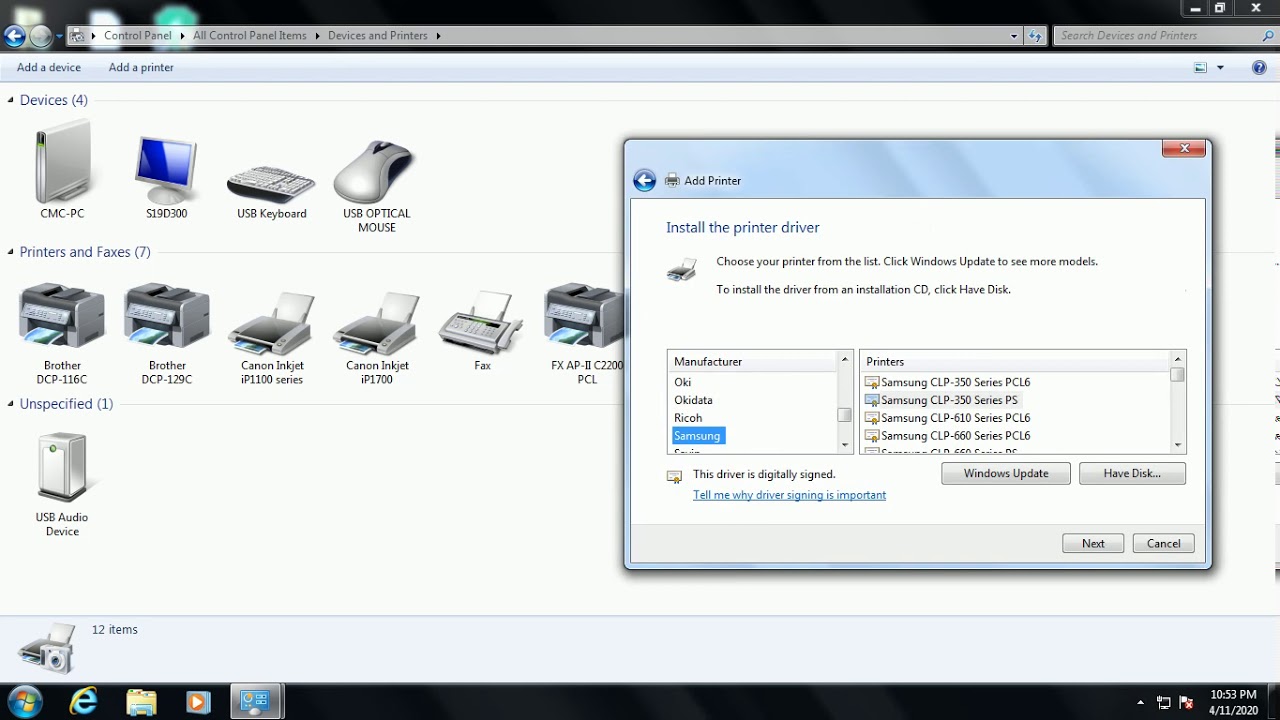
Task: Open the Help question mark icon
Action: point(1259,67)
